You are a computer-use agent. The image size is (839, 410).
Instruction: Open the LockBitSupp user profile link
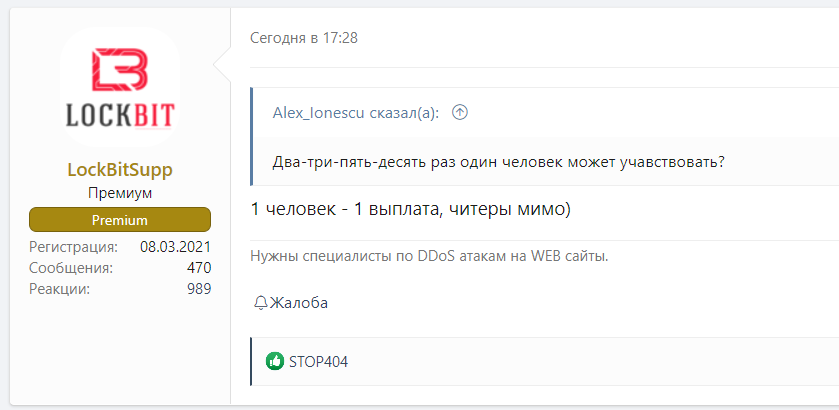tap(120, 169)
